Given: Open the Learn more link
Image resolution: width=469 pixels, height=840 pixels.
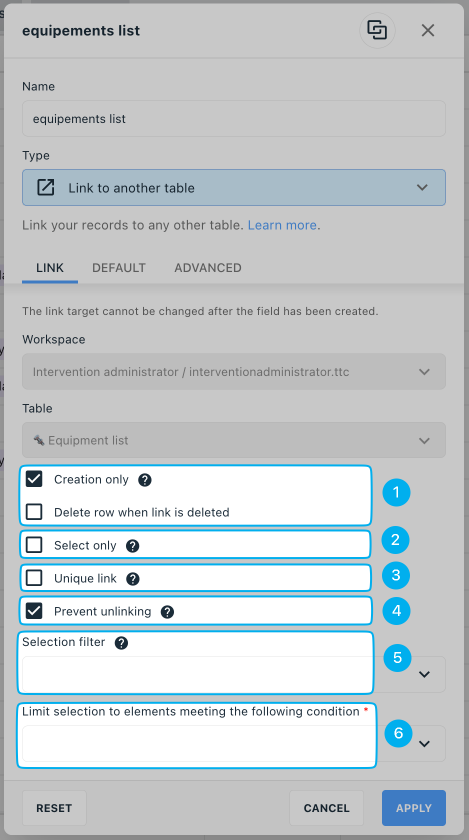Looking at the screenshot, I should tap(282, 225).
